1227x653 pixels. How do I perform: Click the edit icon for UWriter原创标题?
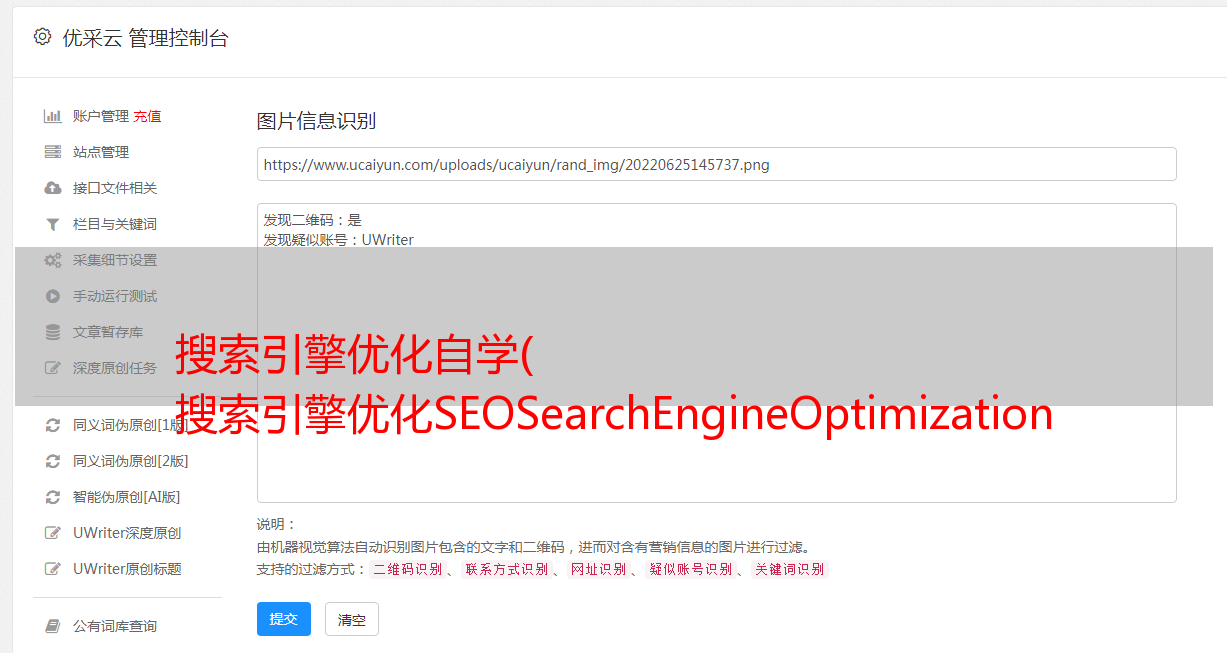click(53, 569)
